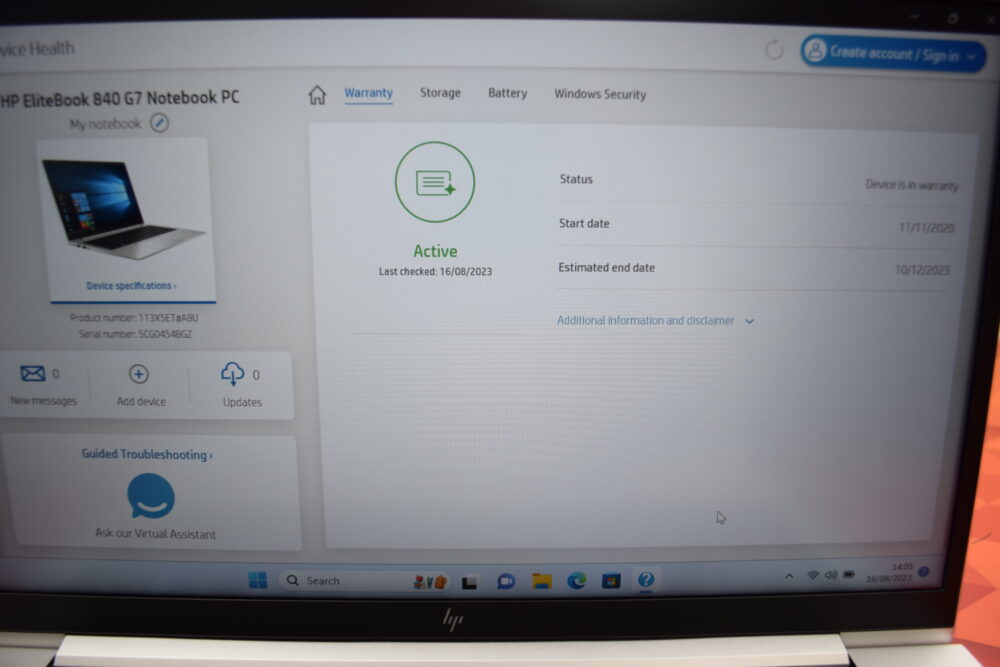Click the notification badge in tray
The height and width of the screenshot is (667, 1000).
tap(923, 572)
